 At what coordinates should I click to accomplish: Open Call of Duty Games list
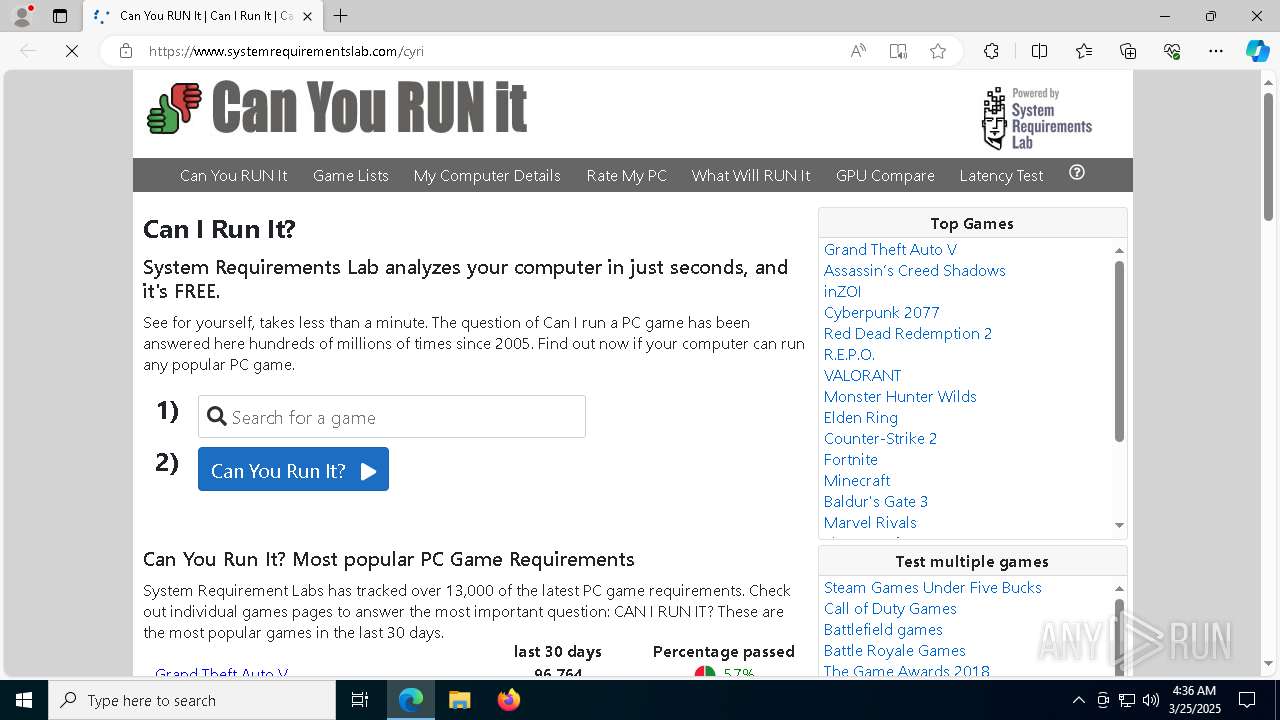890,608
